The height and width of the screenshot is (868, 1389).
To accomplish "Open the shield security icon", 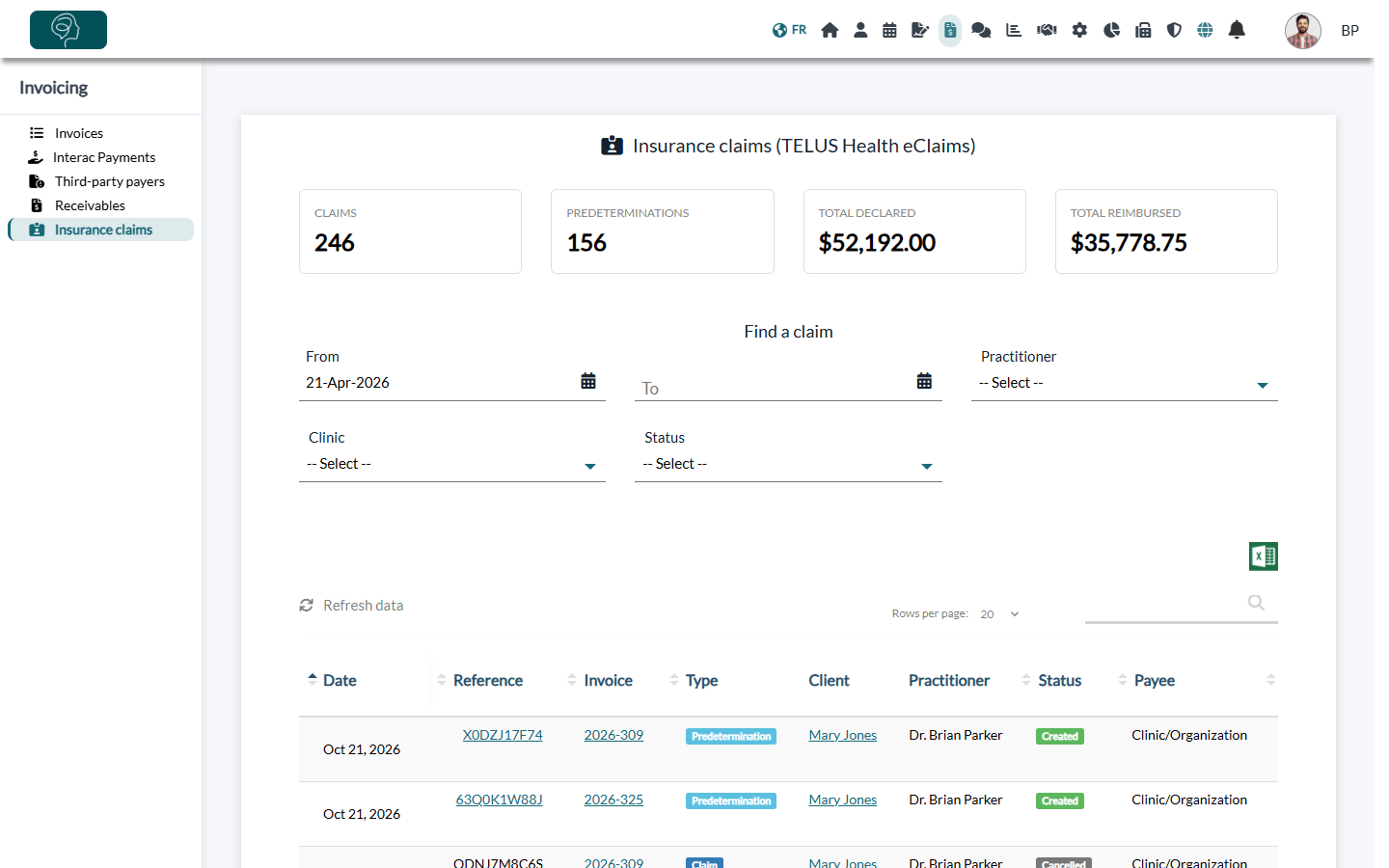I will click(x=1174, y=30).
